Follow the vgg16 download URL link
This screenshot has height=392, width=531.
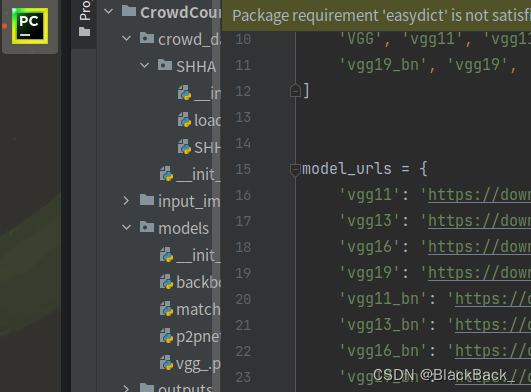(x=479, y=247)
